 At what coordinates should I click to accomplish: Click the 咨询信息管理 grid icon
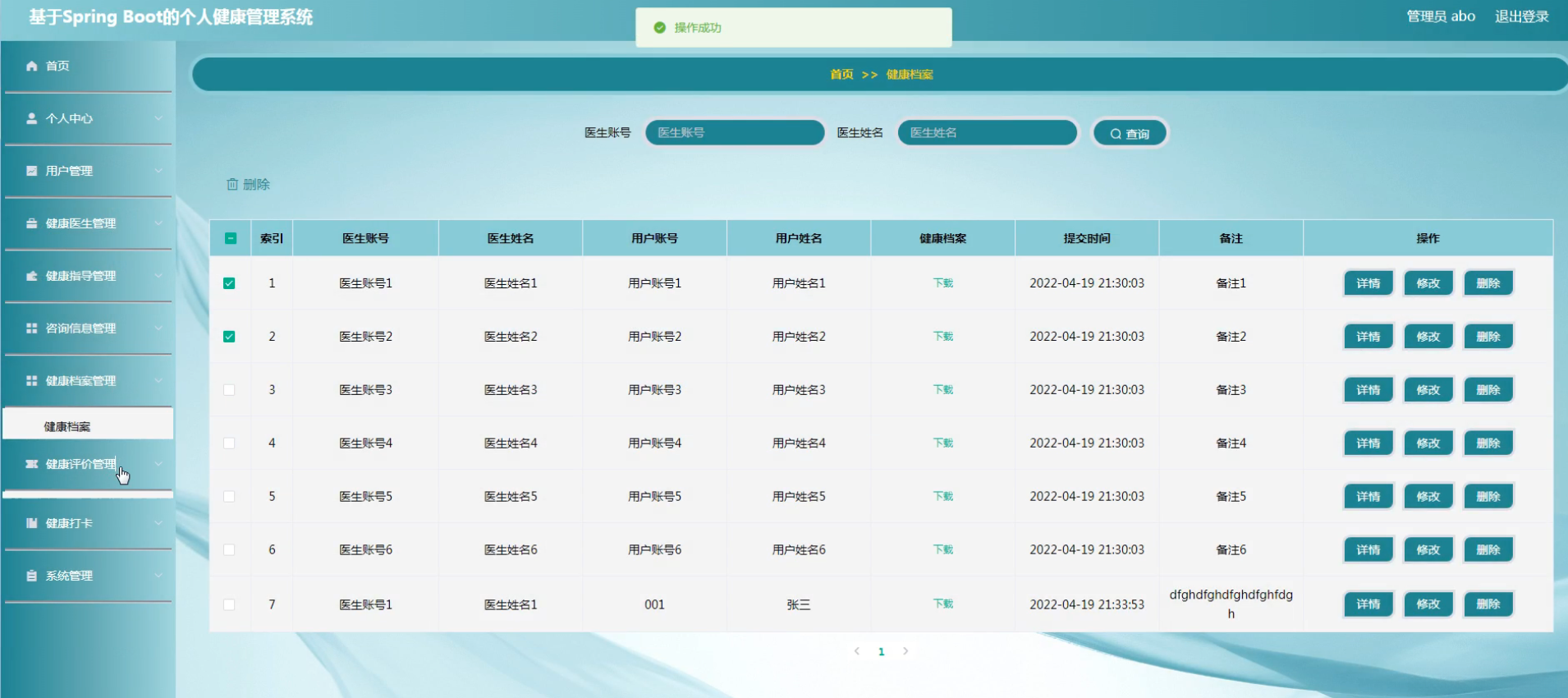(x=31, y=328)
